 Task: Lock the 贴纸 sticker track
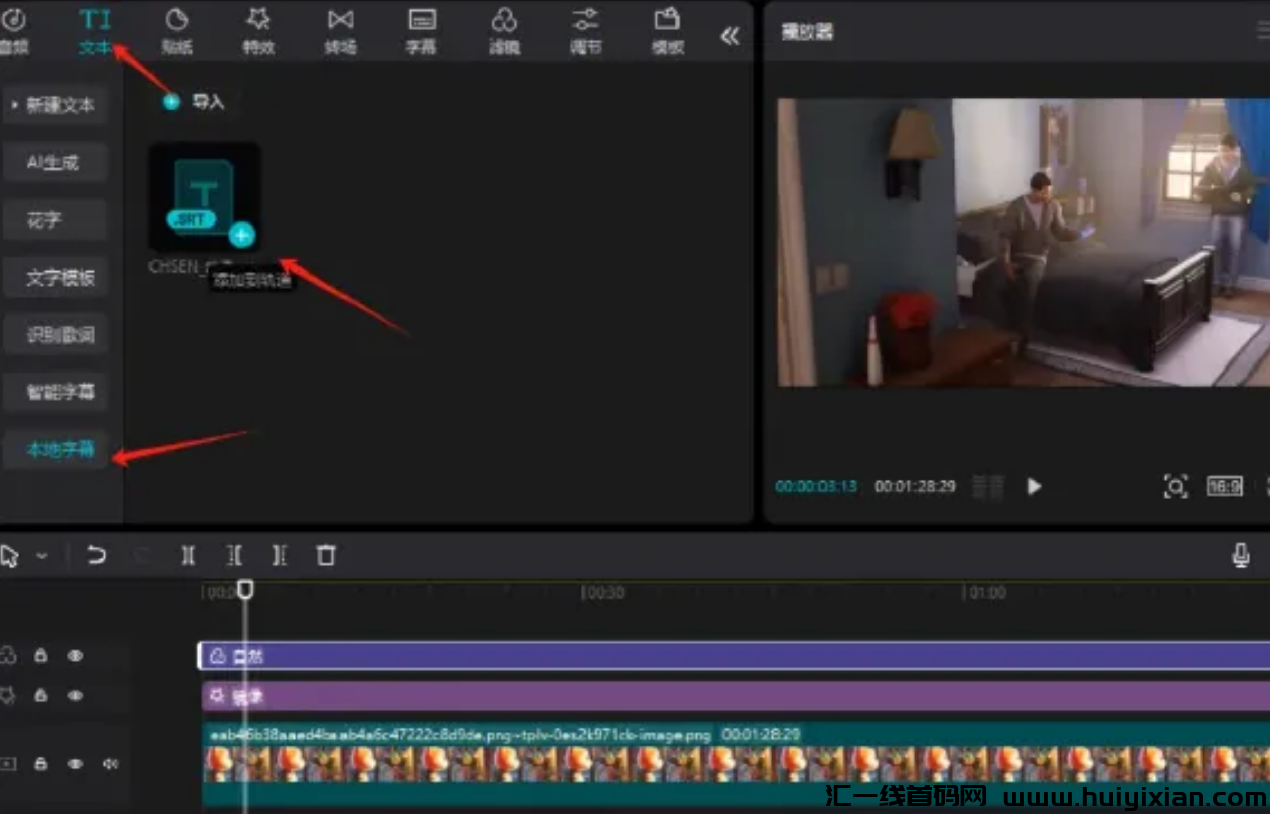[41, 656]
